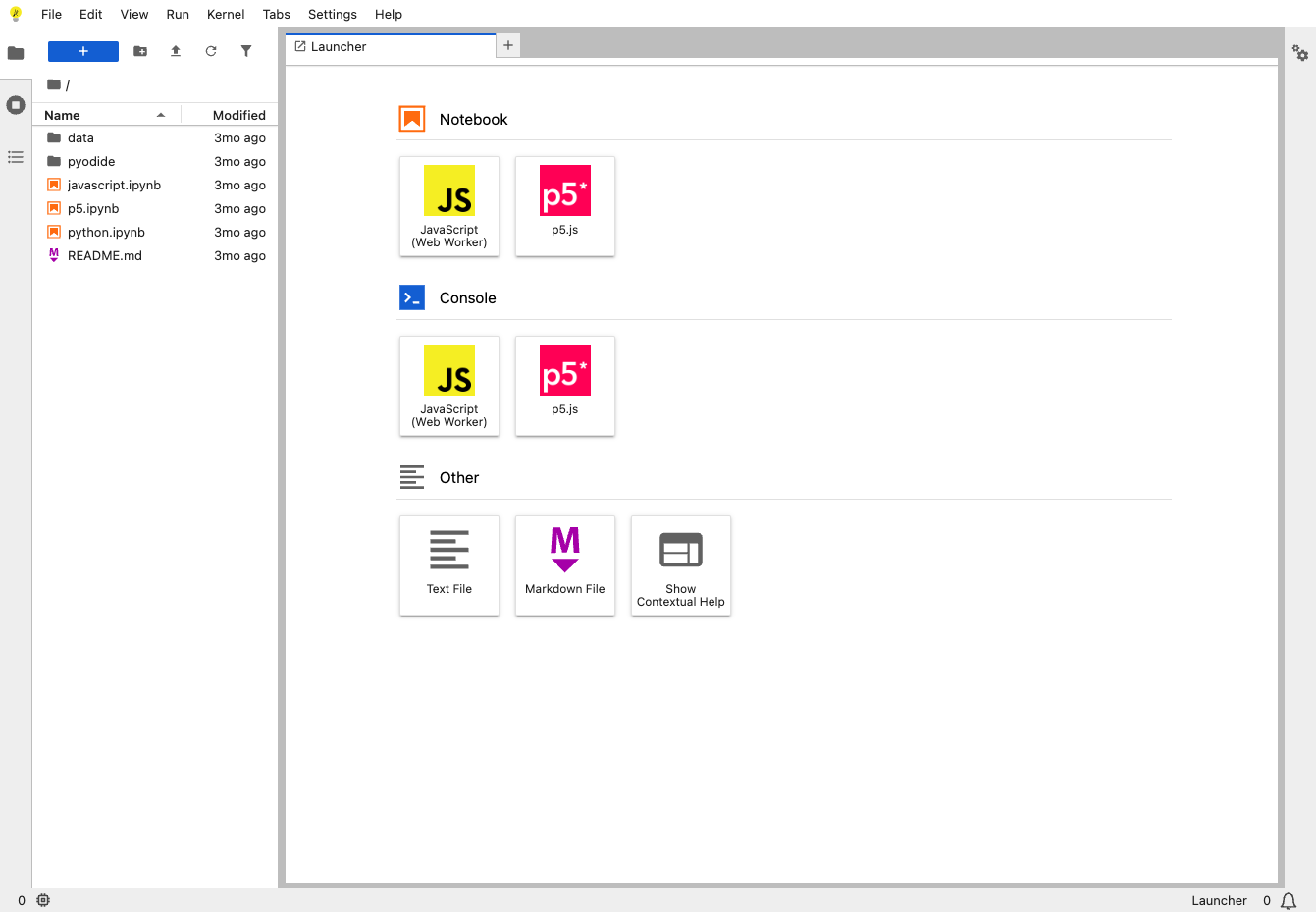Sort files by the Name column
1316x912 pixels.
pos(107,115)
